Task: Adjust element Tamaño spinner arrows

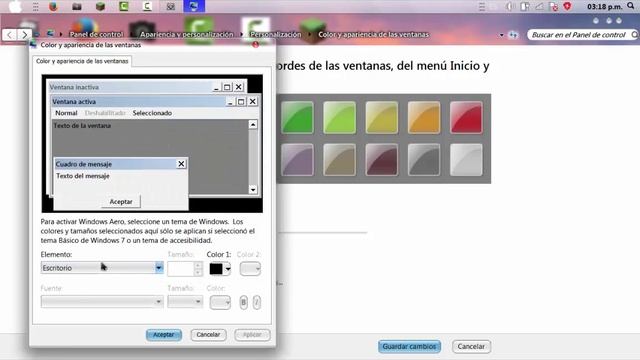Action: pos(198,269)
